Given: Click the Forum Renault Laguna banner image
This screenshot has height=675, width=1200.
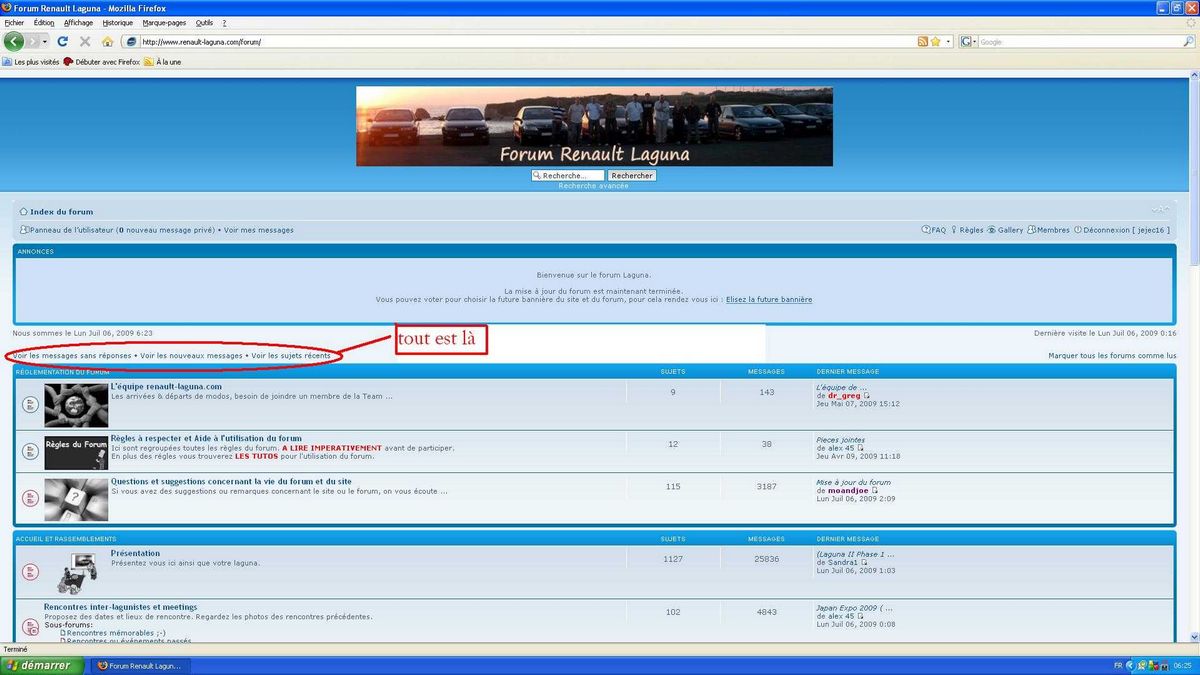Looking at the screenshot, I should tap(594, 126).
